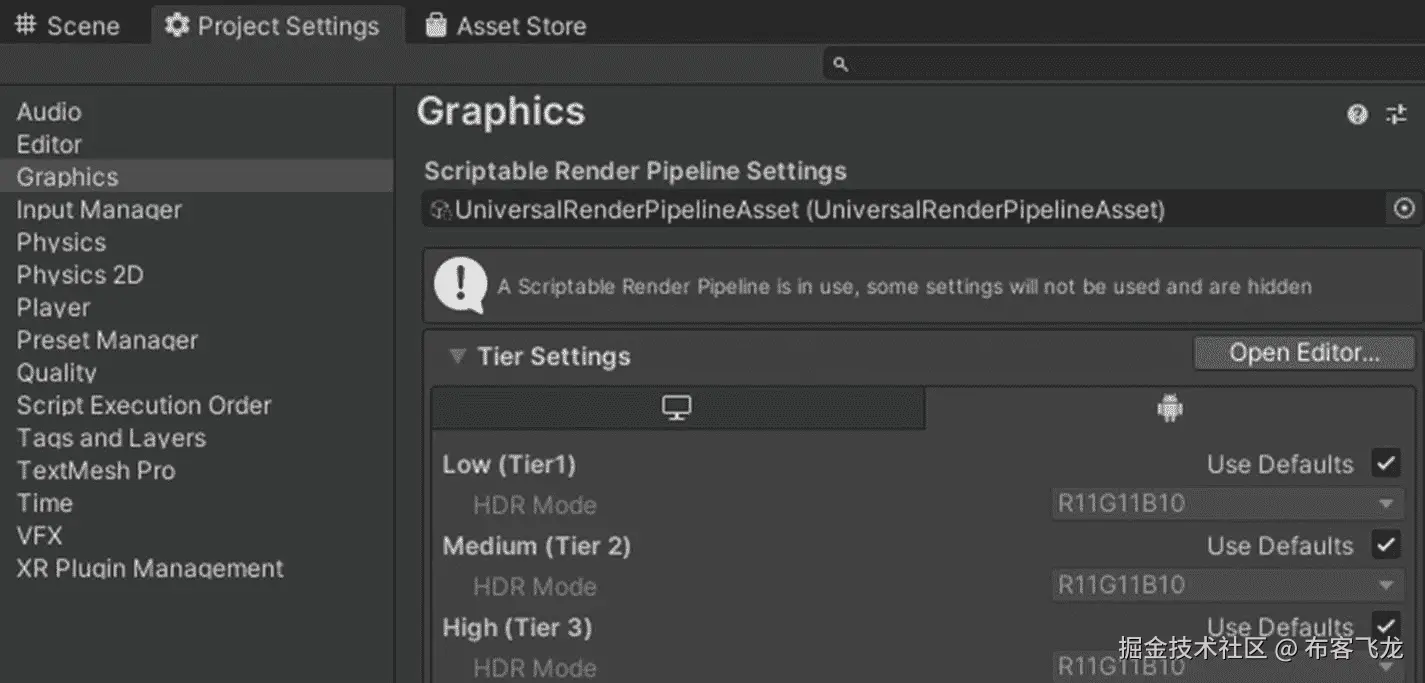The width and height of the screenshot is (1425, 683).
Task: Click the help question mark icon
Action: (1357, 114)
